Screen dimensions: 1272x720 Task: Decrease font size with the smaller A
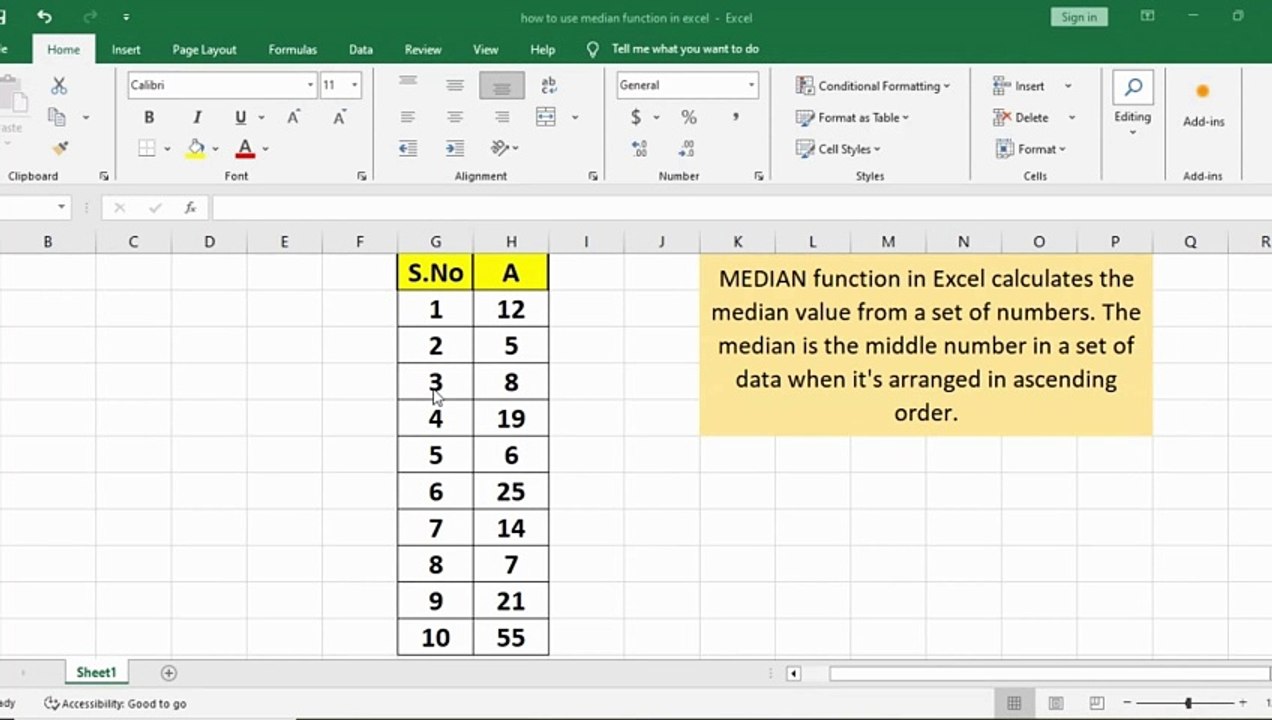point(339,117)
